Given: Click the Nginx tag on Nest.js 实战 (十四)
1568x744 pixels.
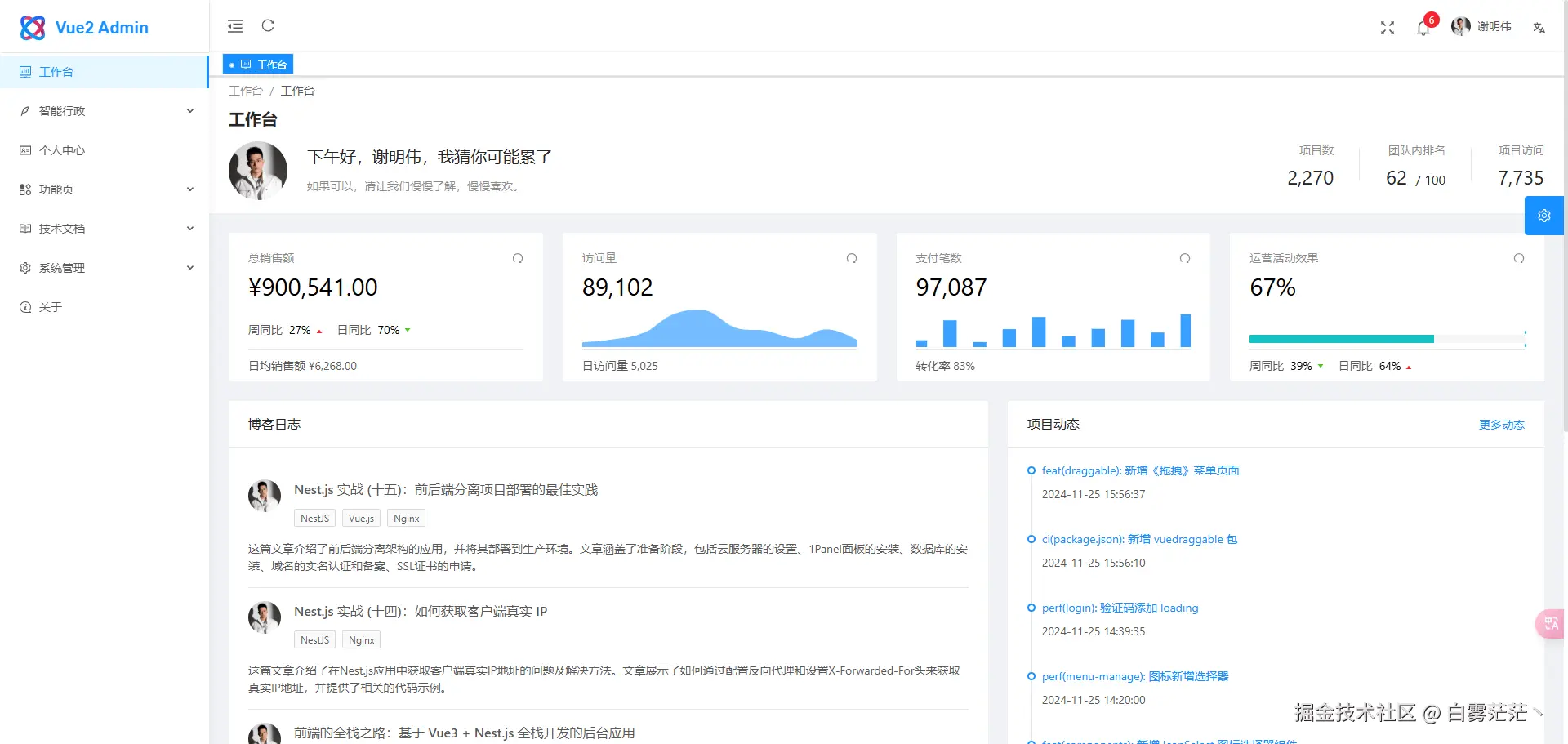Looking at the screenshot, I should click(x=362, y=640).
